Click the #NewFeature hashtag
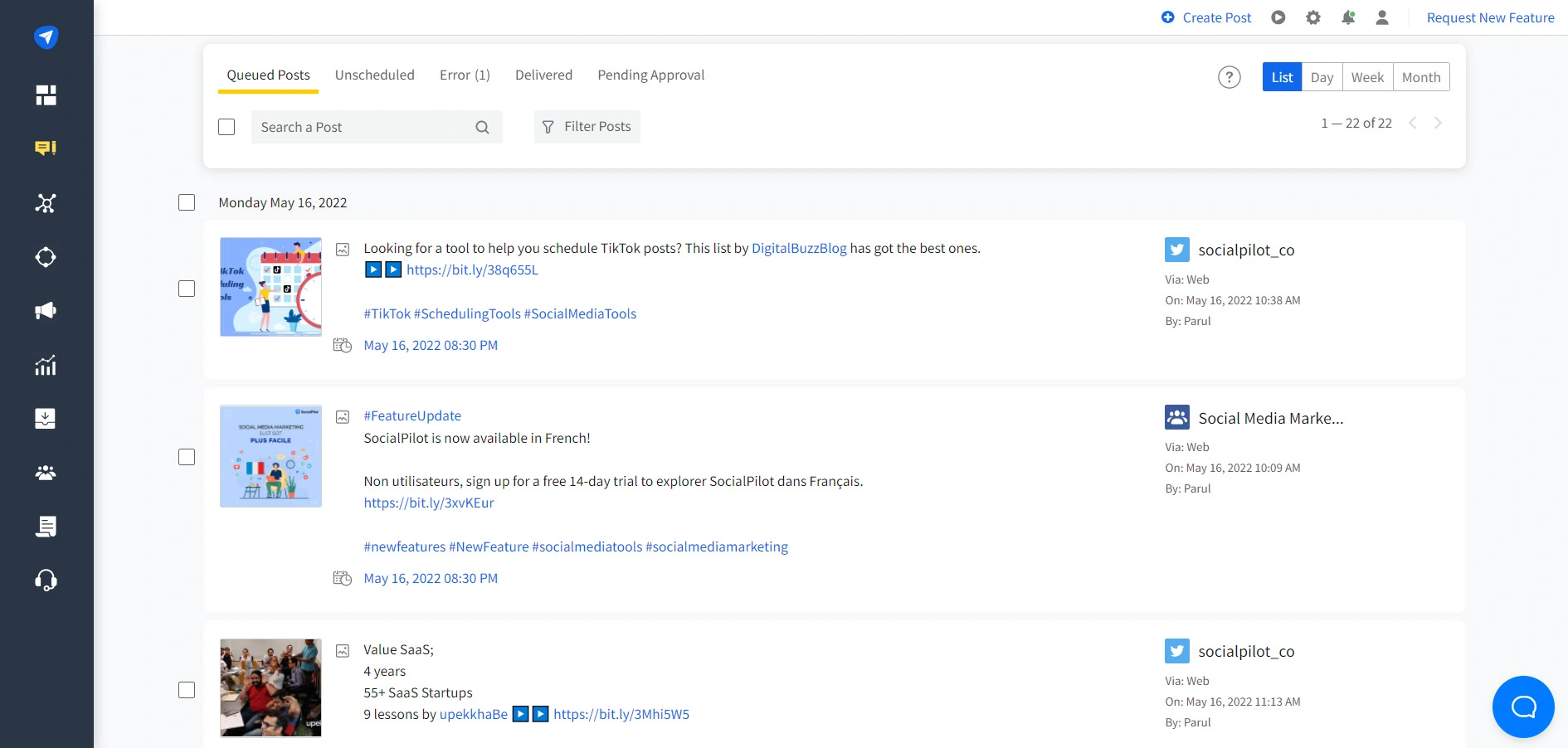The width and height of the screenshot is (1568, 748). tap(489, 546)
